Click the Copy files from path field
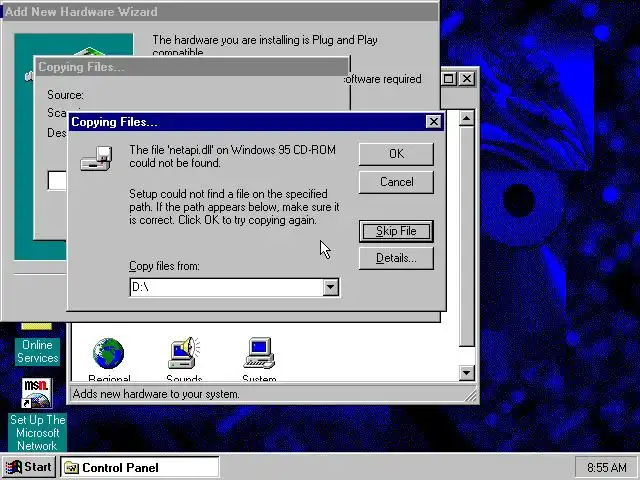This screenshot has height=480, width=640. 227,287
